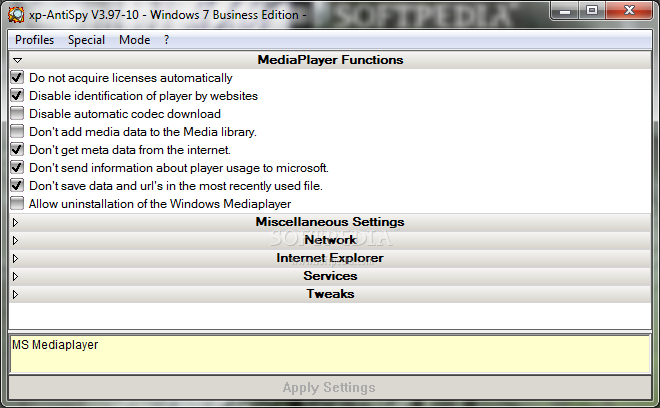Expand the Services section arrow
The width and height of the screenshot is (660, 408).
tap(16, 276)
